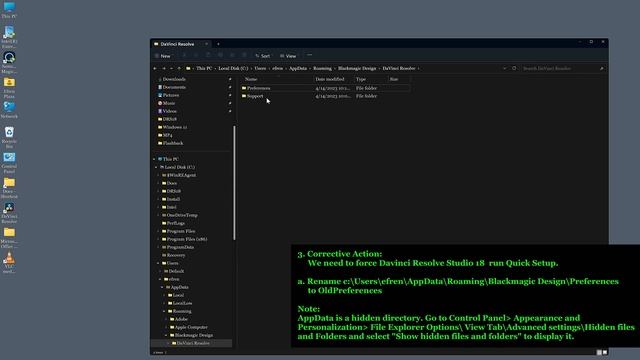Open Control Panel desktop shortcut
640x360 pixels.
click(x=9, y=162)
